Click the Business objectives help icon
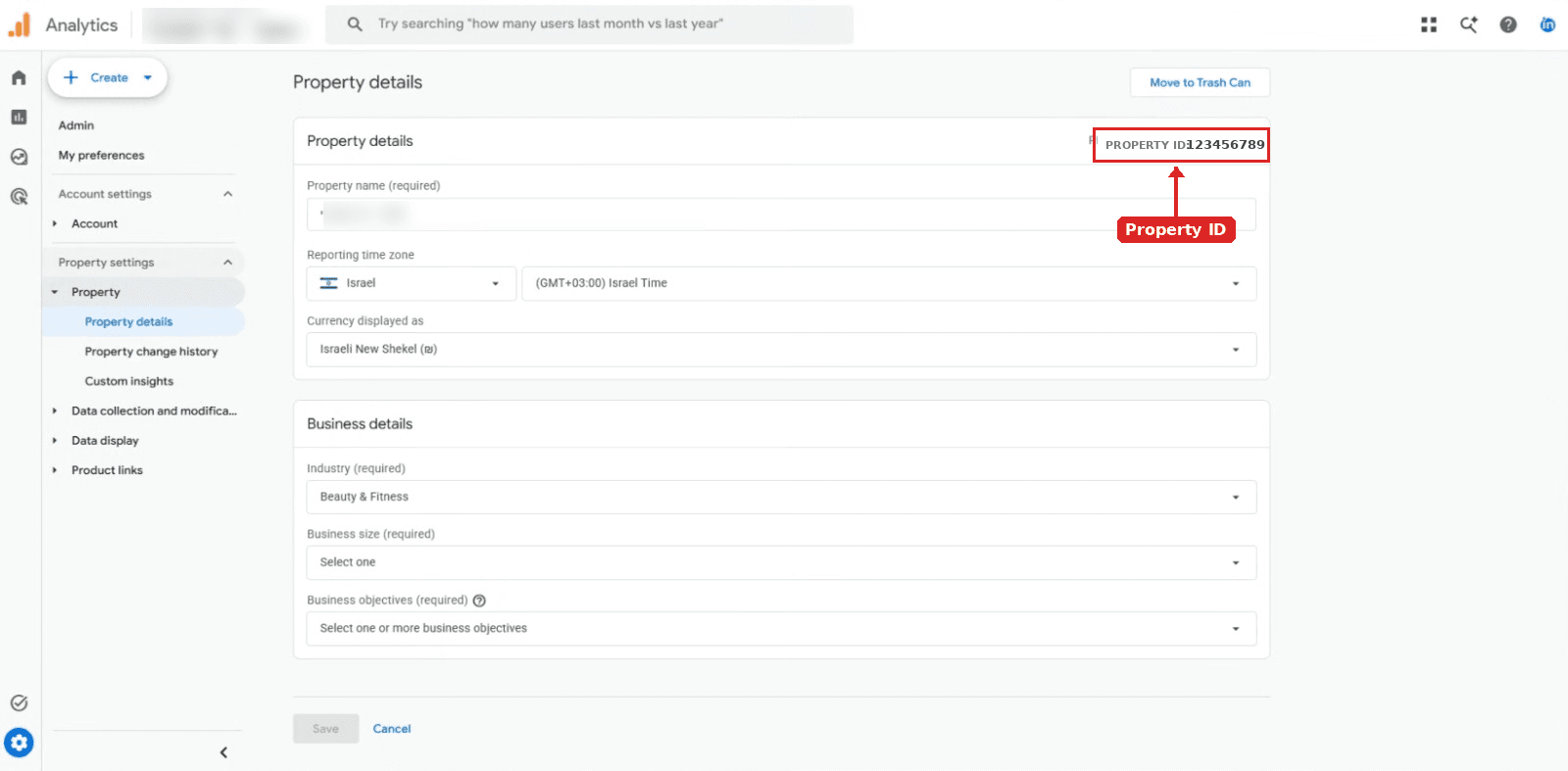Viewport: 1568px width, 771px height. pyautogui.click(x=479, y=601)
